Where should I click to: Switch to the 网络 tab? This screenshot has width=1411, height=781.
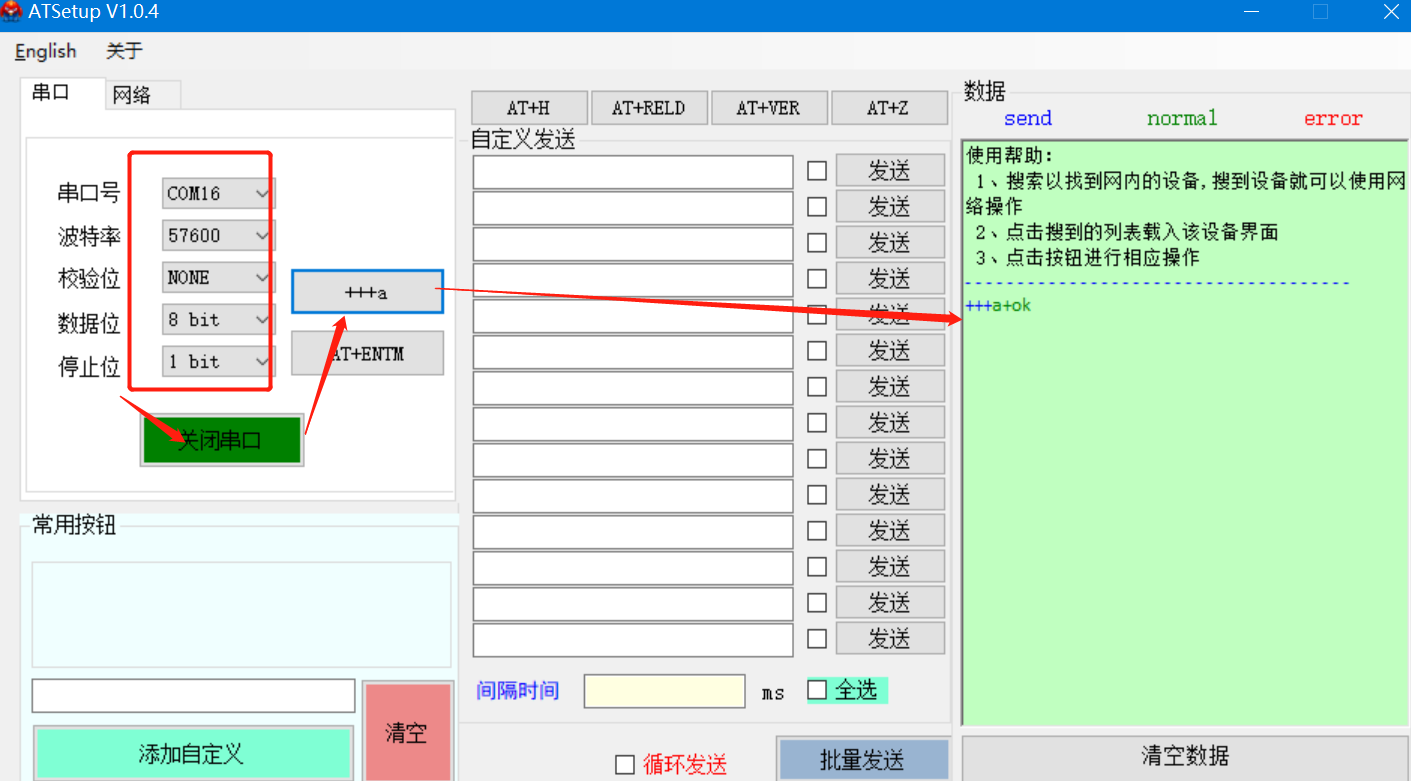point(132,95)
